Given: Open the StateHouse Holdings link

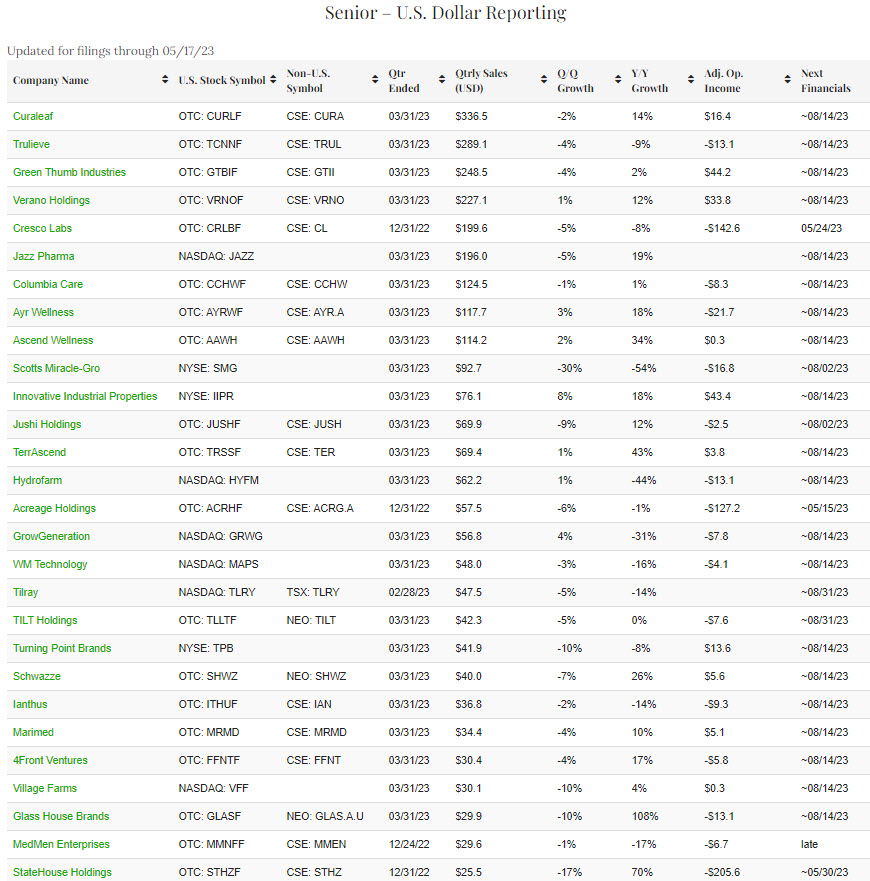Looking at the screenshot, I should tap(62, 872).
